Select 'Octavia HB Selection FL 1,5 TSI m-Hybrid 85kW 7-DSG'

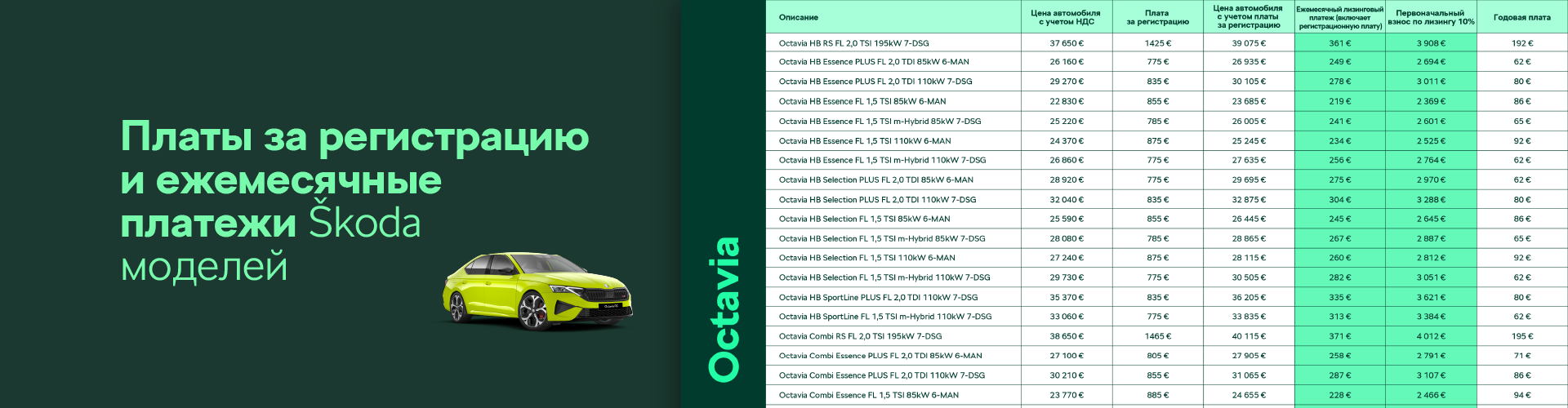1167,238
